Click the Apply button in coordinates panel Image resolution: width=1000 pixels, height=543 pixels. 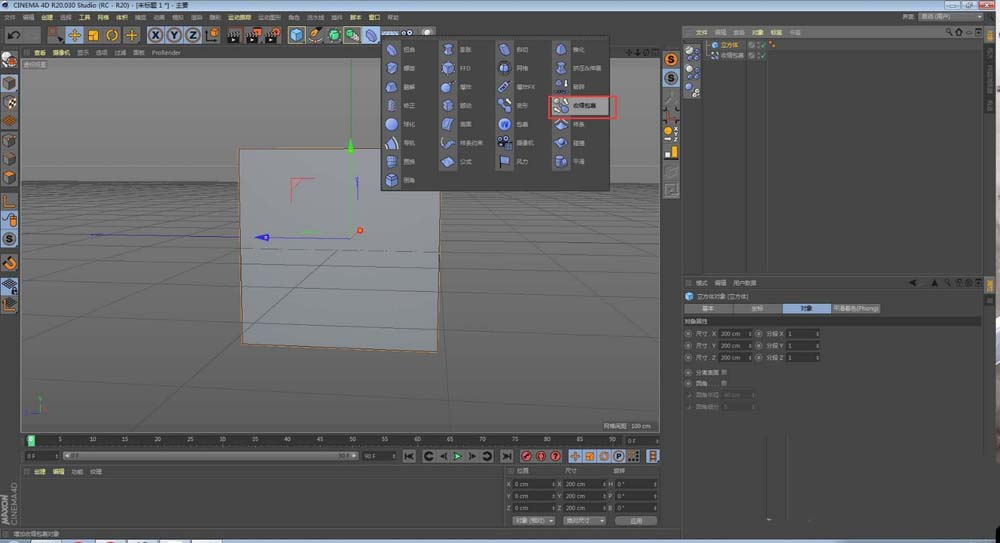point(635,520)
